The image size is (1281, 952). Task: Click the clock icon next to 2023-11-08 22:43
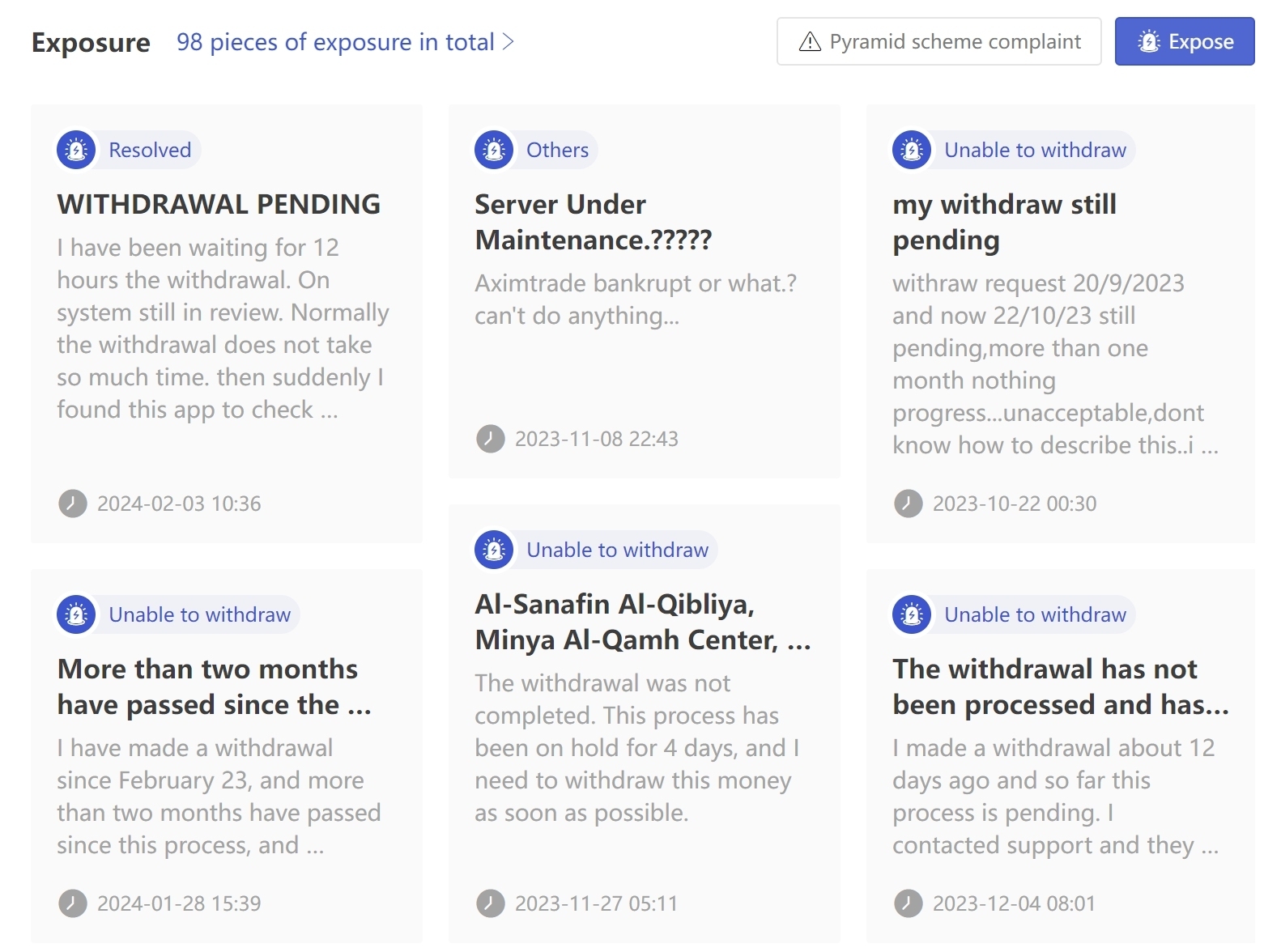[491, 439]
